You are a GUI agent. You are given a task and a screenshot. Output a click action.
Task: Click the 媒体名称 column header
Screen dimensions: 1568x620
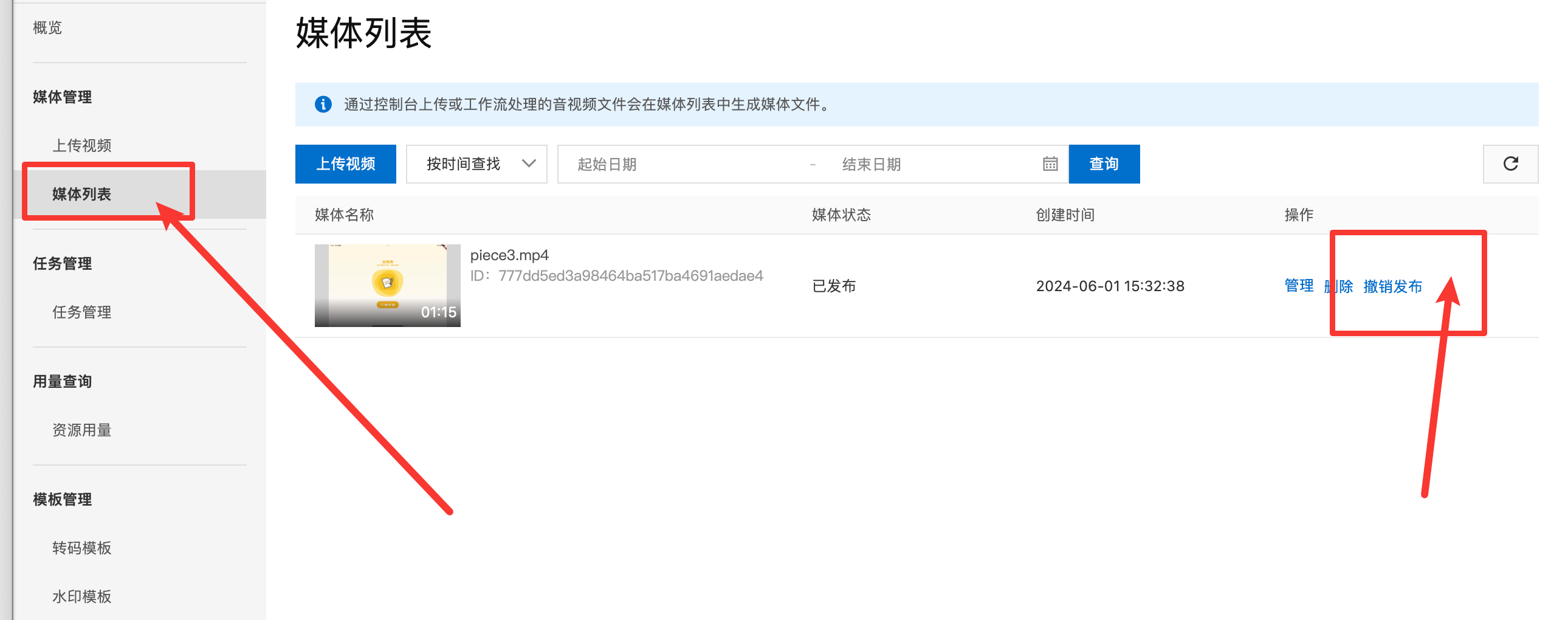click(344, 215)
